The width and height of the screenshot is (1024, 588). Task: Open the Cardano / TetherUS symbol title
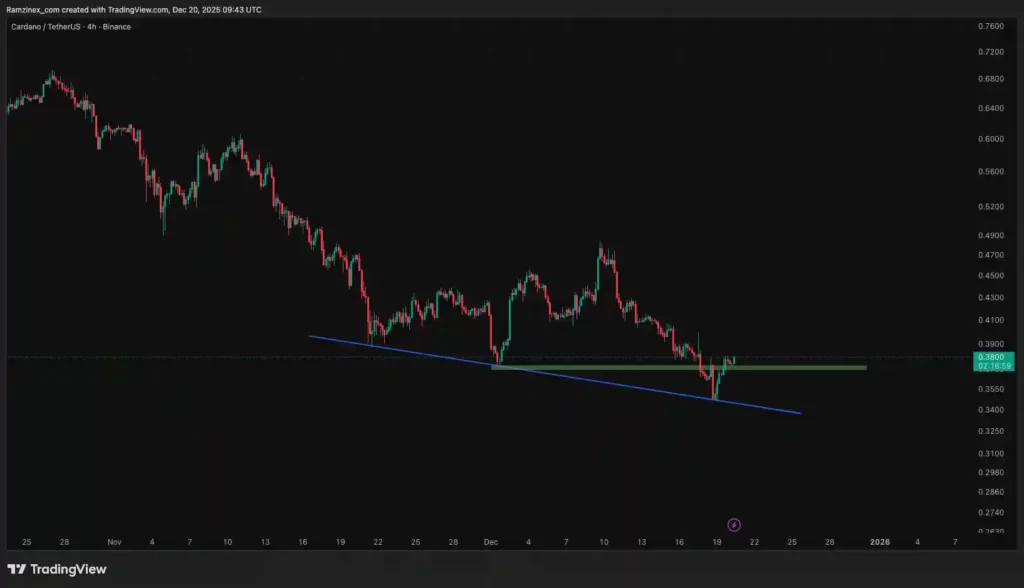(x=45, y=27)
